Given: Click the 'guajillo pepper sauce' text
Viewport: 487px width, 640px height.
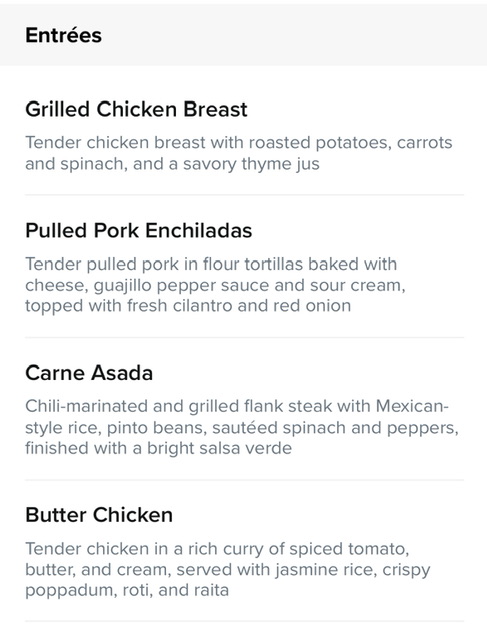Looking at the screenshot, I should pyautogui.click(x=182, y=285).
